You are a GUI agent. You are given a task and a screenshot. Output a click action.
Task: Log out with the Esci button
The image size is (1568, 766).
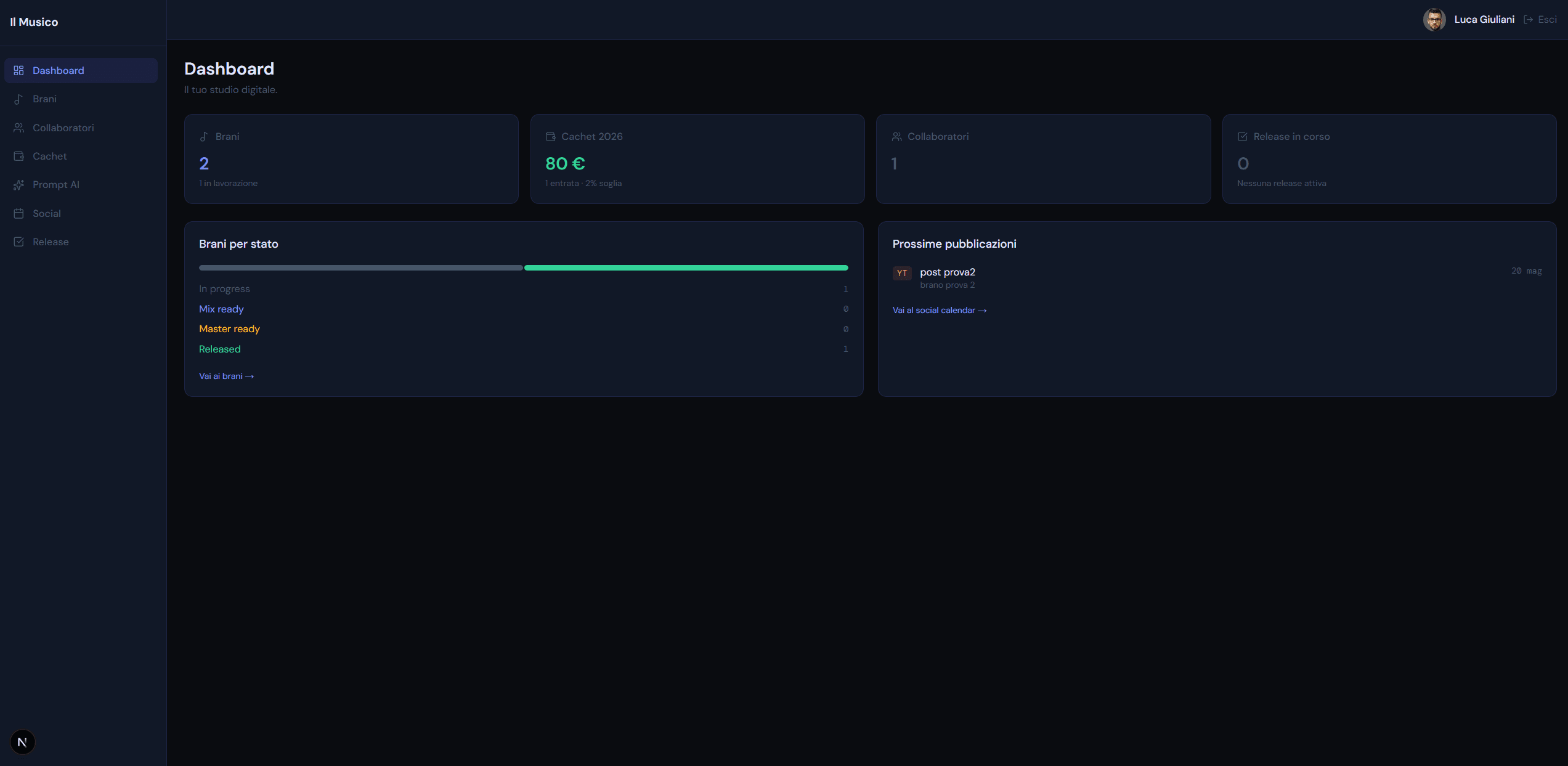[1540, 20]
